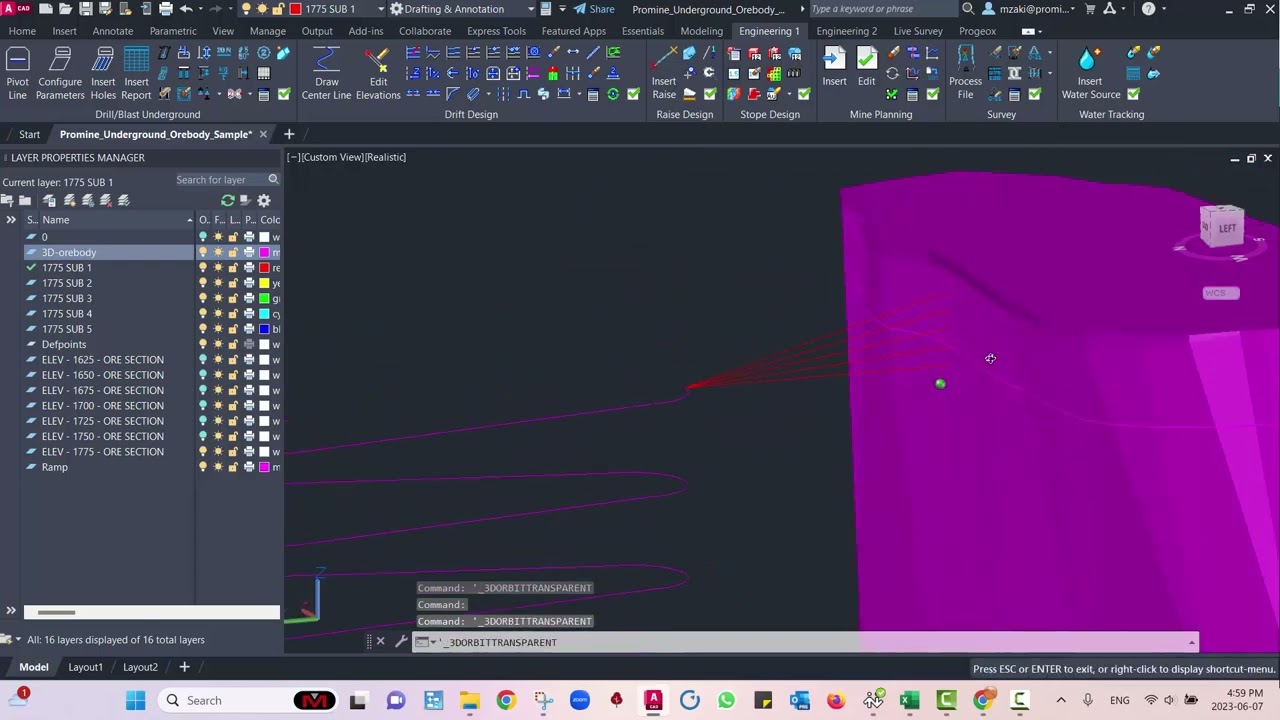Expand command line history arrow
The height and width of the screenshot is (720, 1280).
tap(1192, 642)
